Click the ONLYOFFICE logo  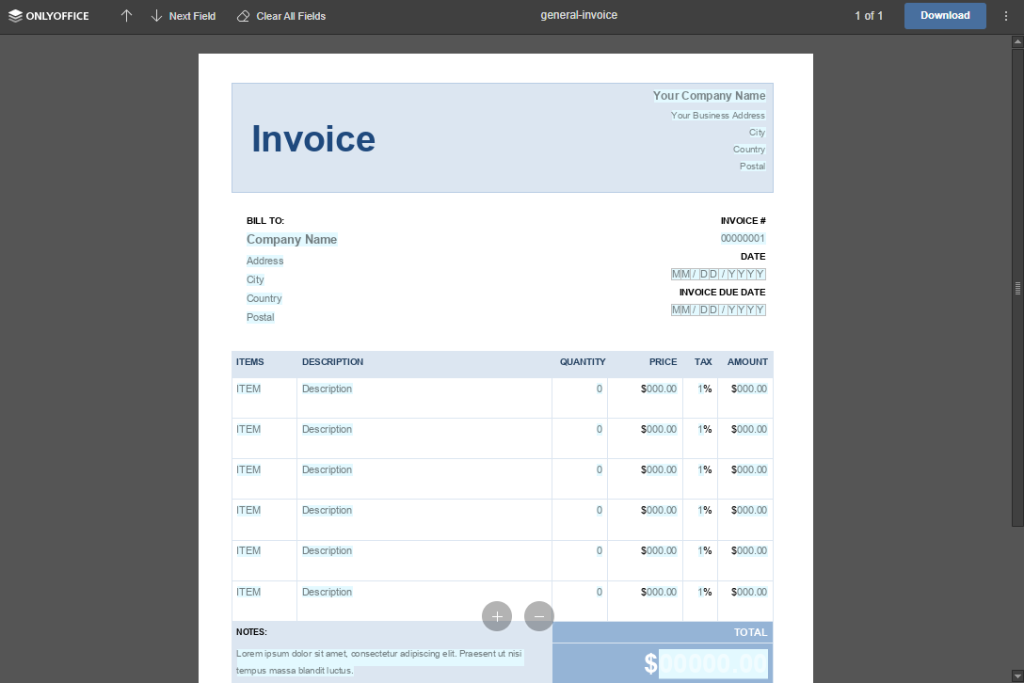48,15
